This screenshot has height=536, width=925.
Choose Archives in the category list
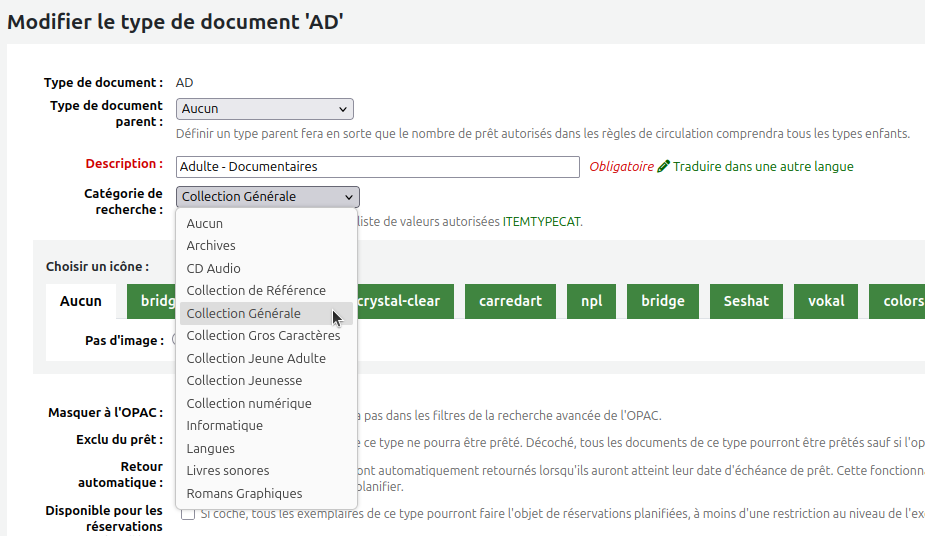267,245
